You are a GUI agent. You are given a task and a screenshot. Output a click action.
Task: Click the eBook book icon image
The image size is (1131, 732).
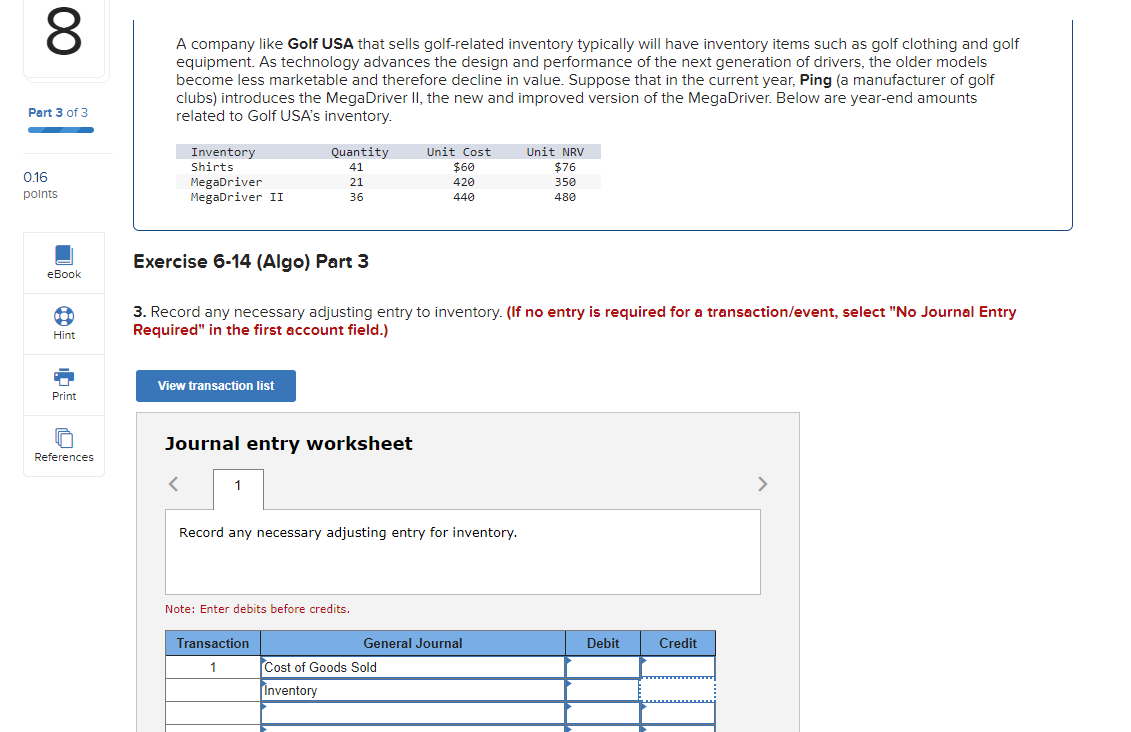[63, 255]
